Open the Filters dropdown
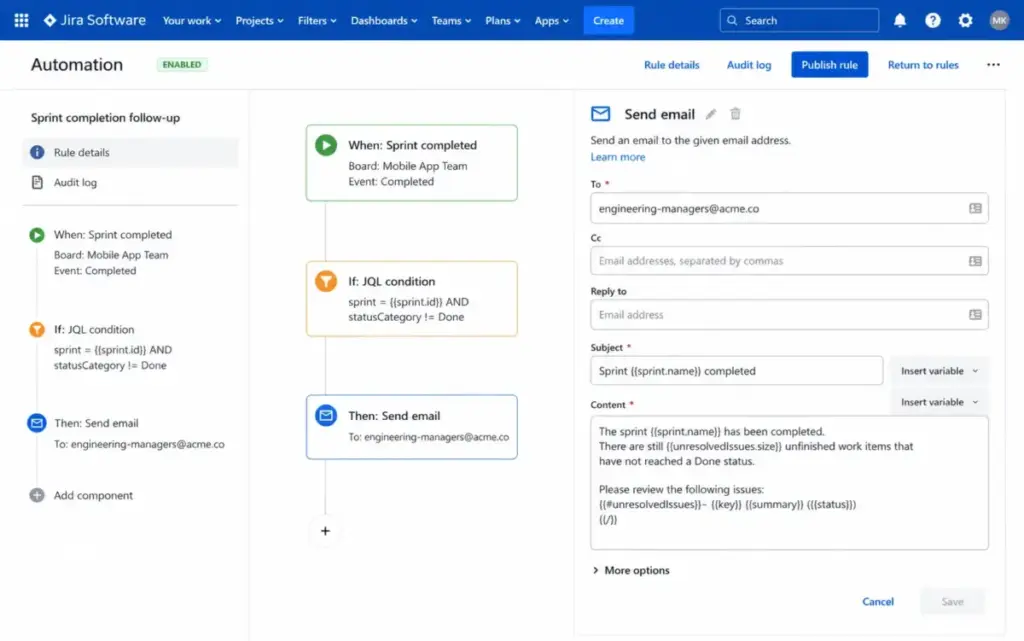1024x641 pixels. [317, 20]
